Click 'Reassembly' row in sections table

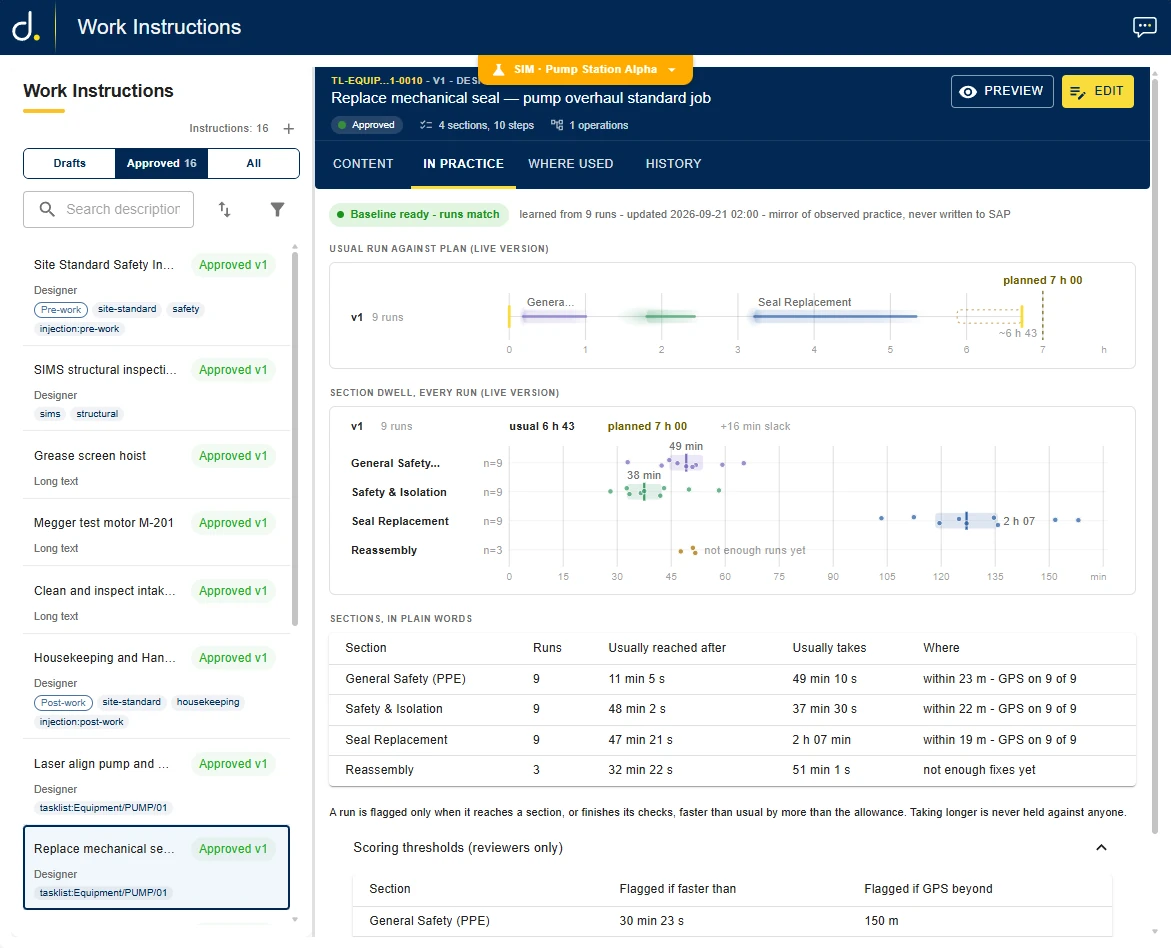732,770
